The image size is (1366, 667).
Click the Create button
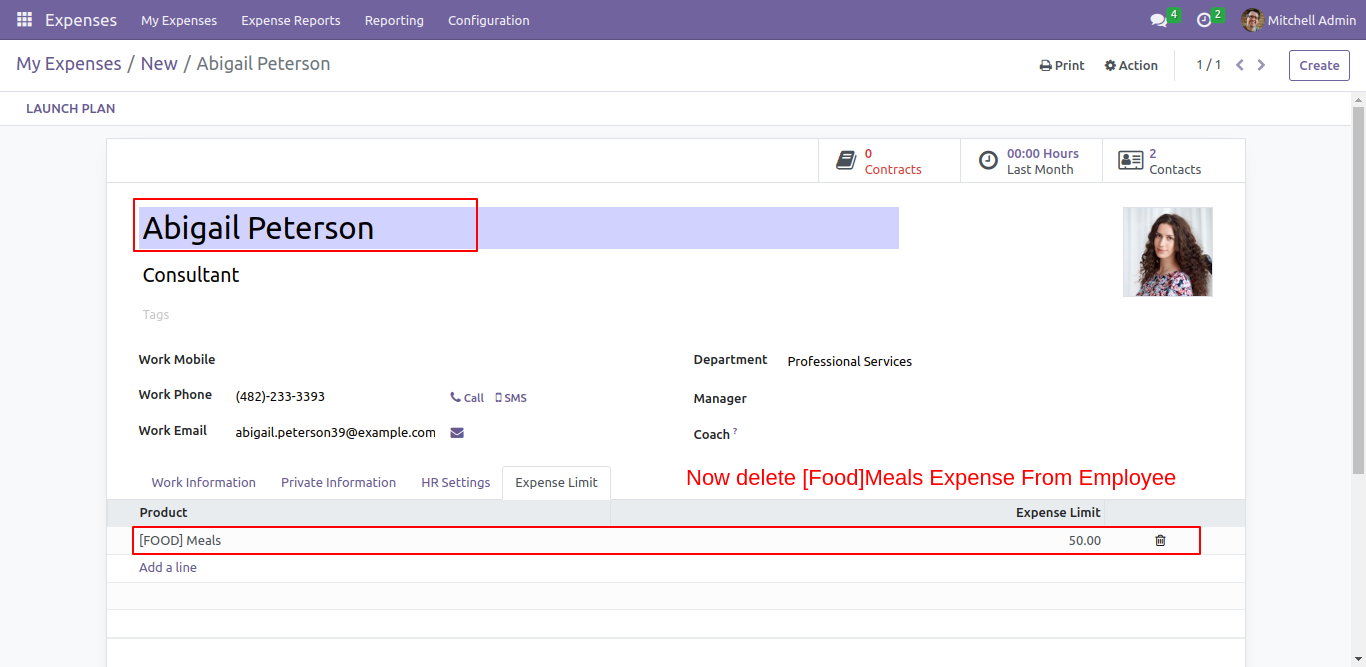tap(1318, 65)
